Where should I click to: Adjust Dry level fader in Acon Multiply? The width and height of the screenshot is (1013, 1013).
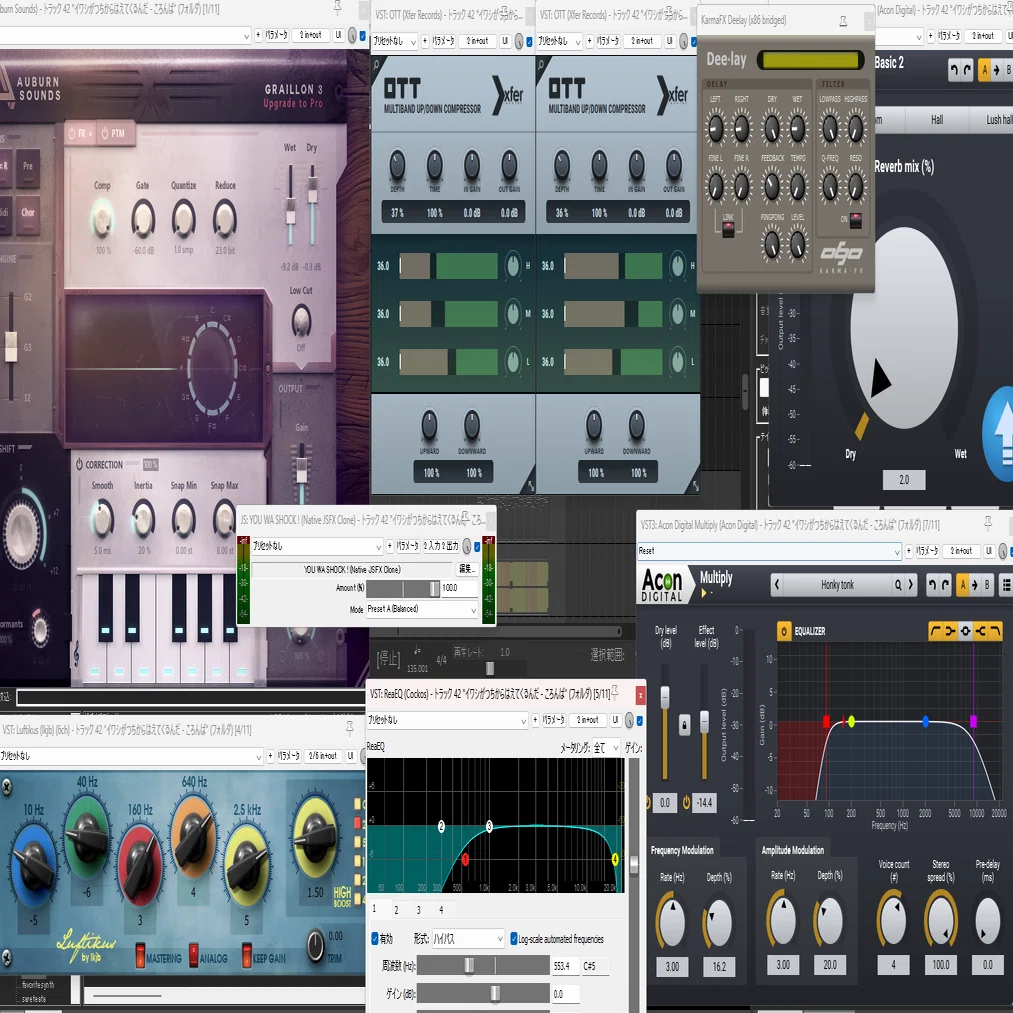point(665,697)
